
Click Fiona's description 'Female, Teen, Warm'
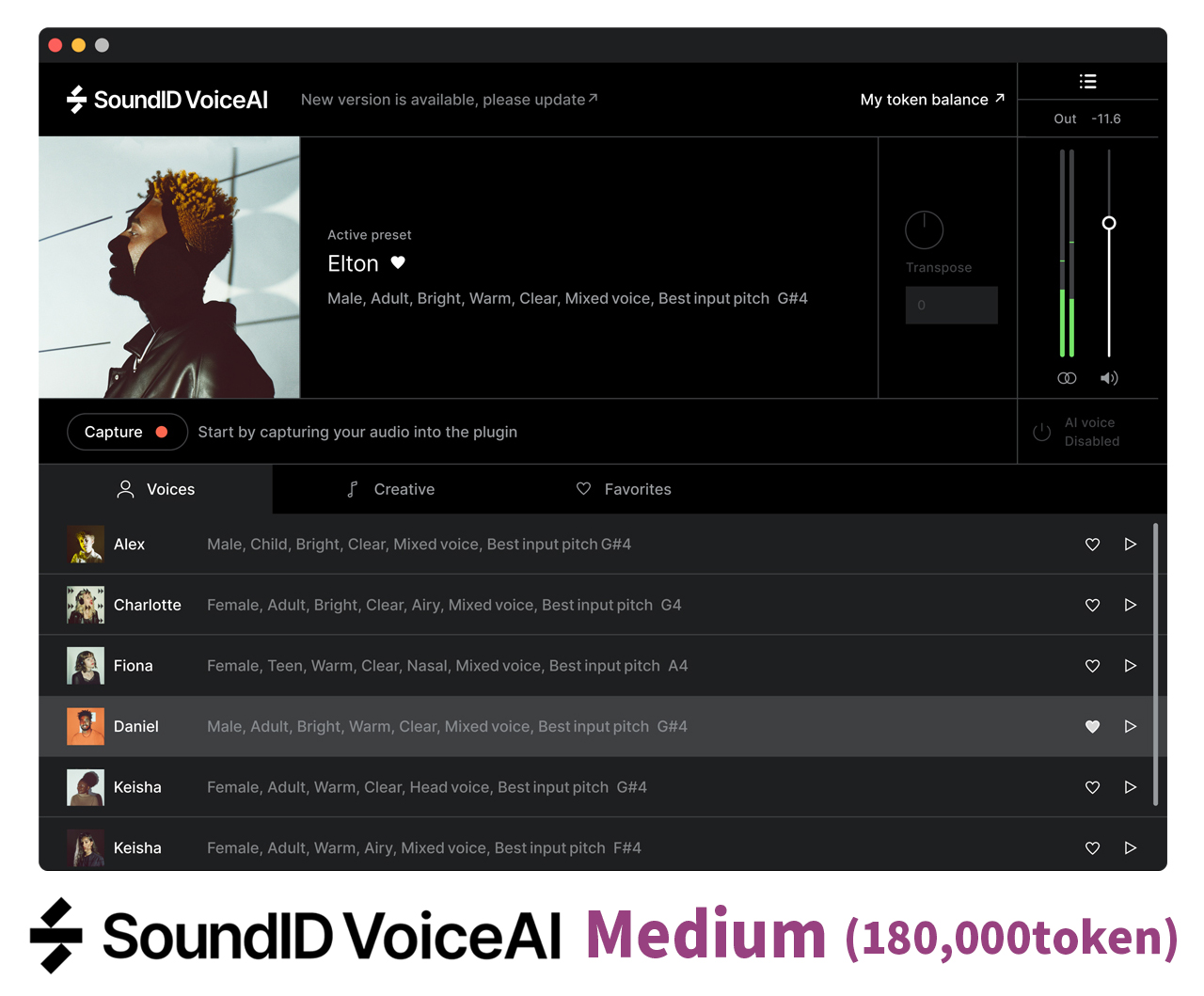(280, 666)
